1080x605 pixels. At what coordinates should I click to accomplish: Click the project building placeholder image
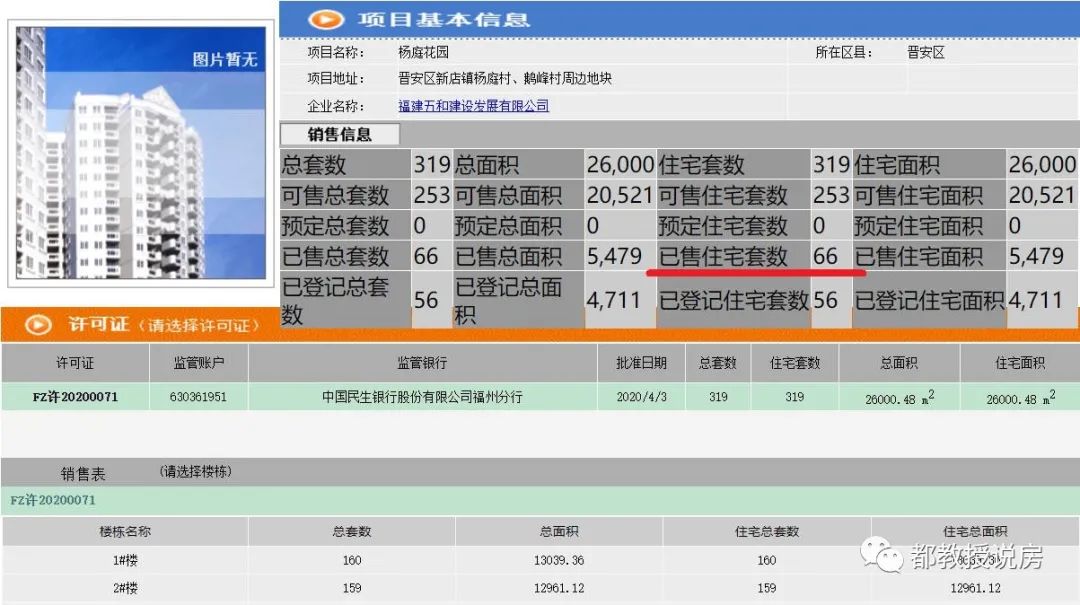(x=141, y=152)
